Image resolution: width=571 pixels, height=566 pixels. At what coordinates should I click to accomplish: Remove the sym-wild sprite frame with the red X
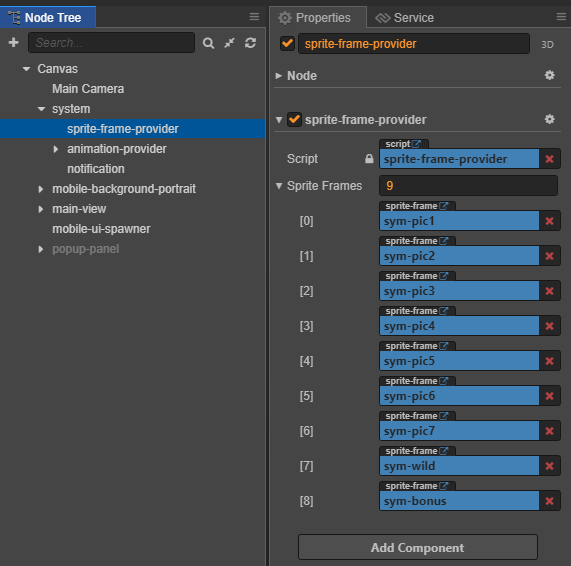pos(550,466)
